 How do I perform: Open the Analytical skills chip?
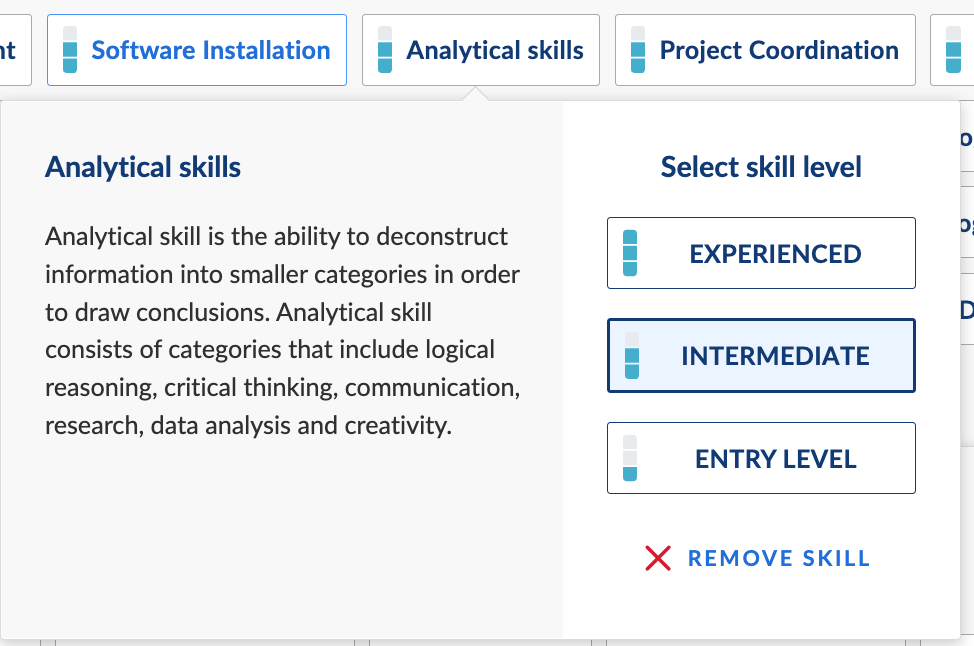[481, 50]
